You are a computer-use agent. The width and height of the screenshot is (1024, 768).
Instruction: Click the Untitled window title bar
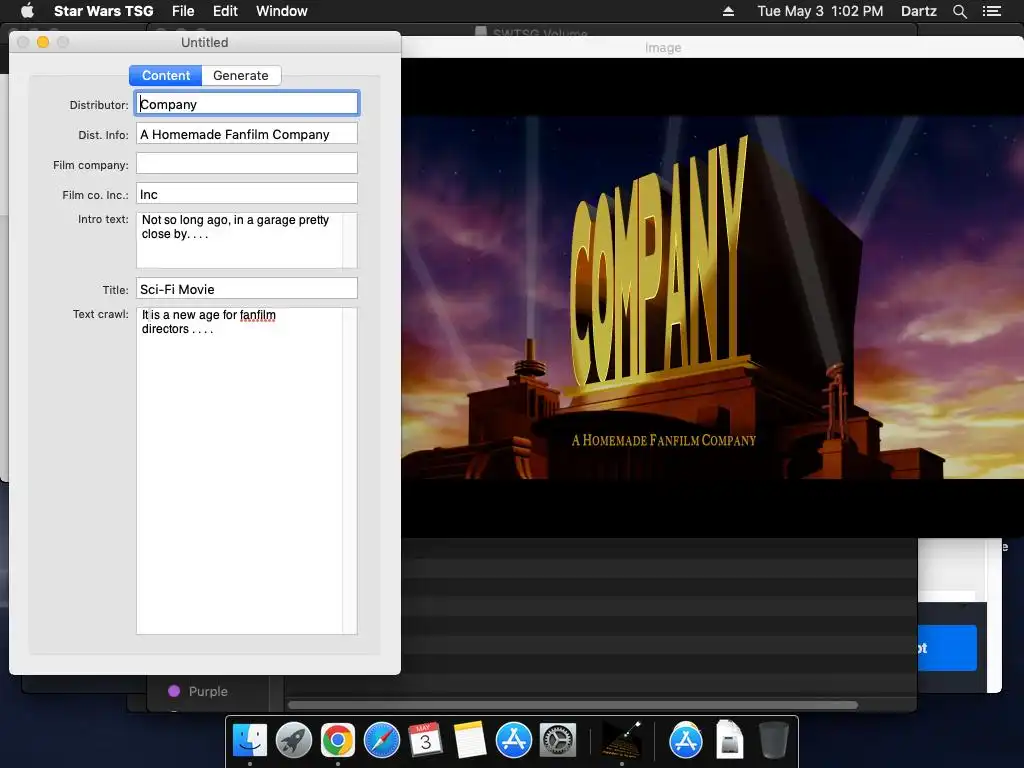coord(205,42)
